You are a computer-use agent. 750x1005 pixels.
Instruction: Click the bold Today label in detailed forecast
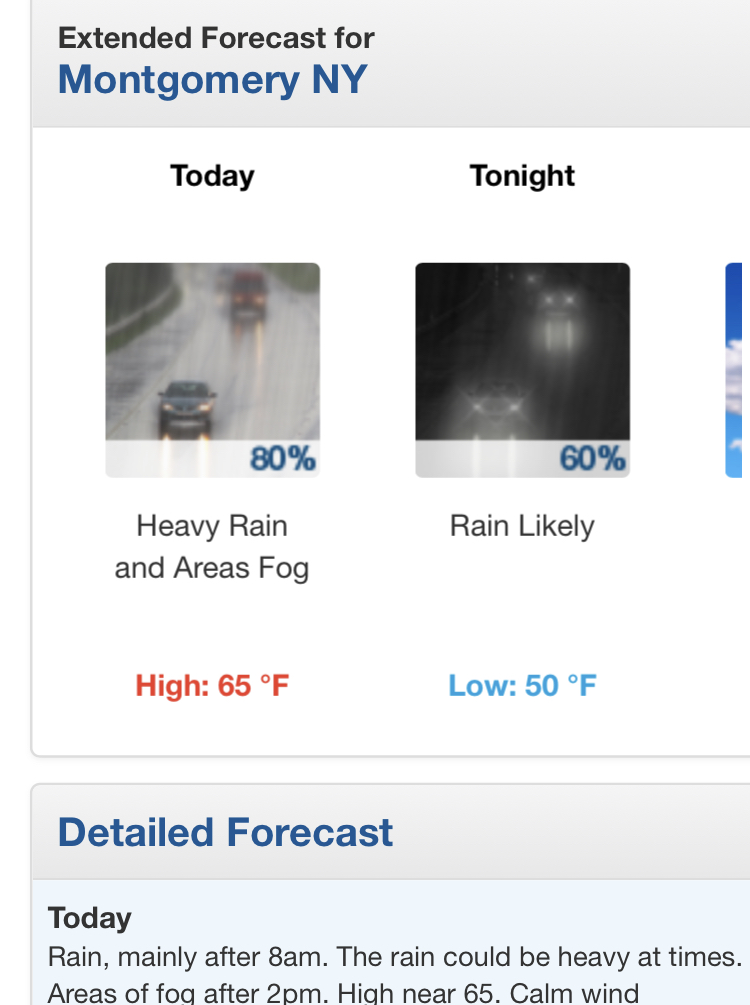[90, 918]
